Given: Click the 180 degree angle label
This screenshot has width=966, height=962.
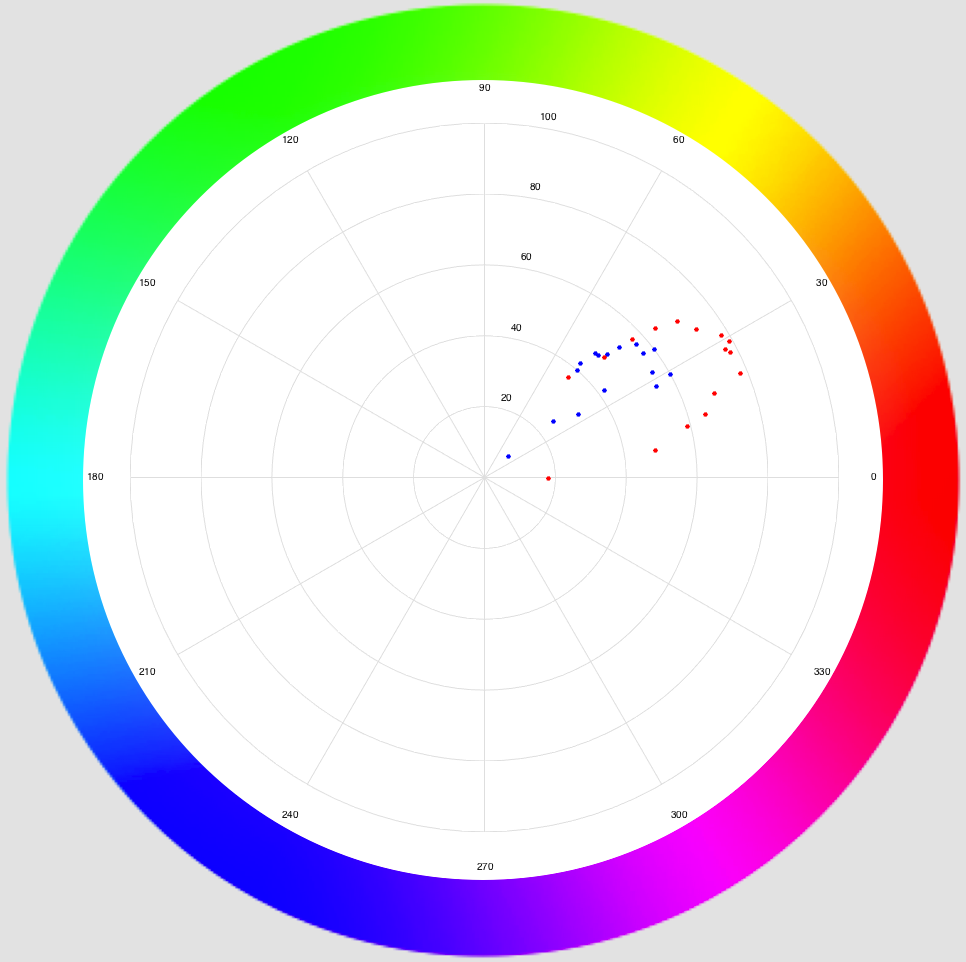Looking at the screenshot, I should (95, 477).
